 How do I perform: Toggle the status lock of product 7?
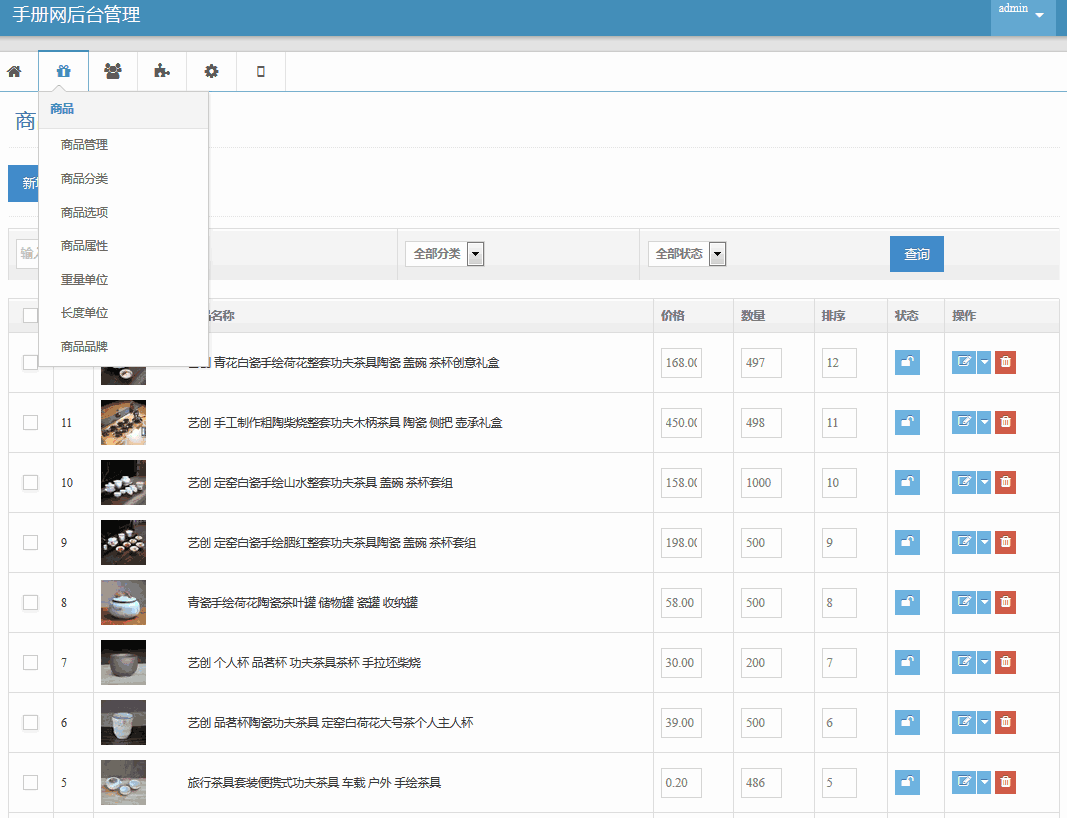[x=907, y=662]
